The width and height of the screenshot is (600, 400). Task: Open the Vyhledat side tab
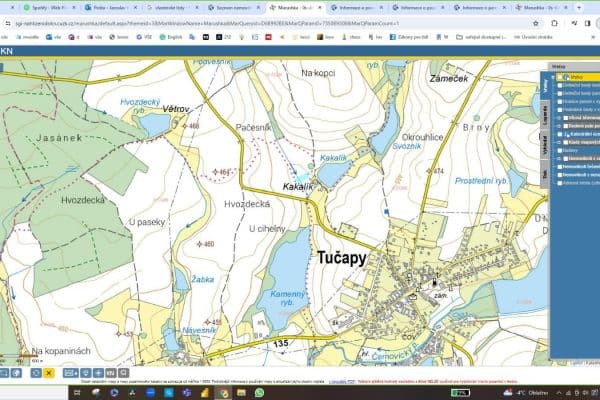pyautogui.click(x=546, y=146)
